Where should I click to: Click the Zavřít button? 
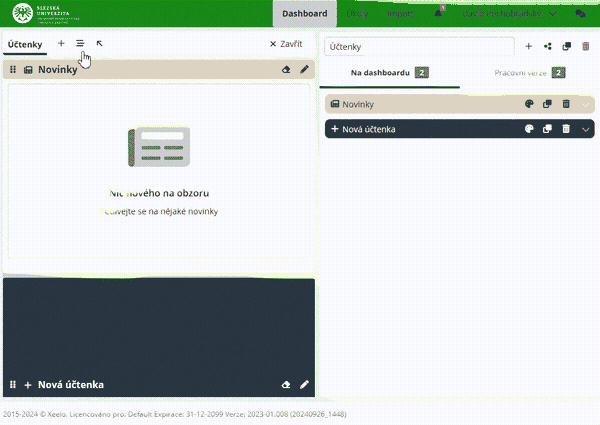pos(286,44)
